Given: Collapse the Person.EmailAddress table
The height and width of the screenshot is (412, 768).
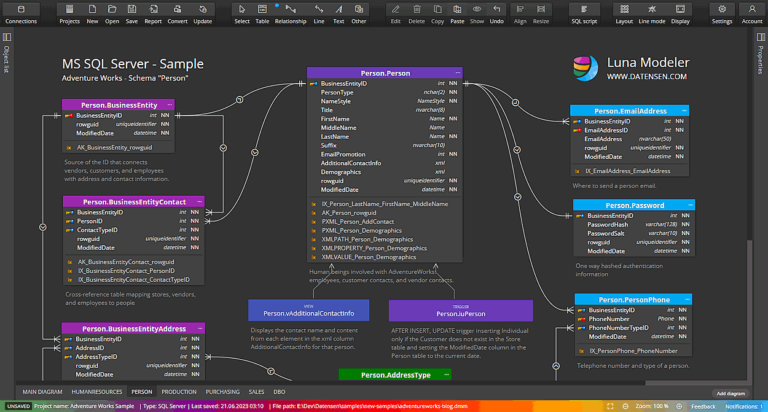Looking at the screenshot, I should coord(684,110).
